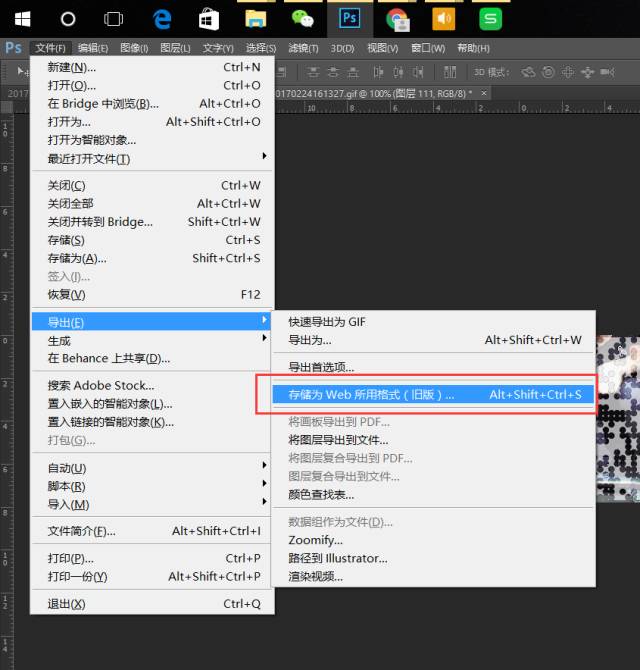Open the Microsoft Store taskbar icon

pos(209,18)
